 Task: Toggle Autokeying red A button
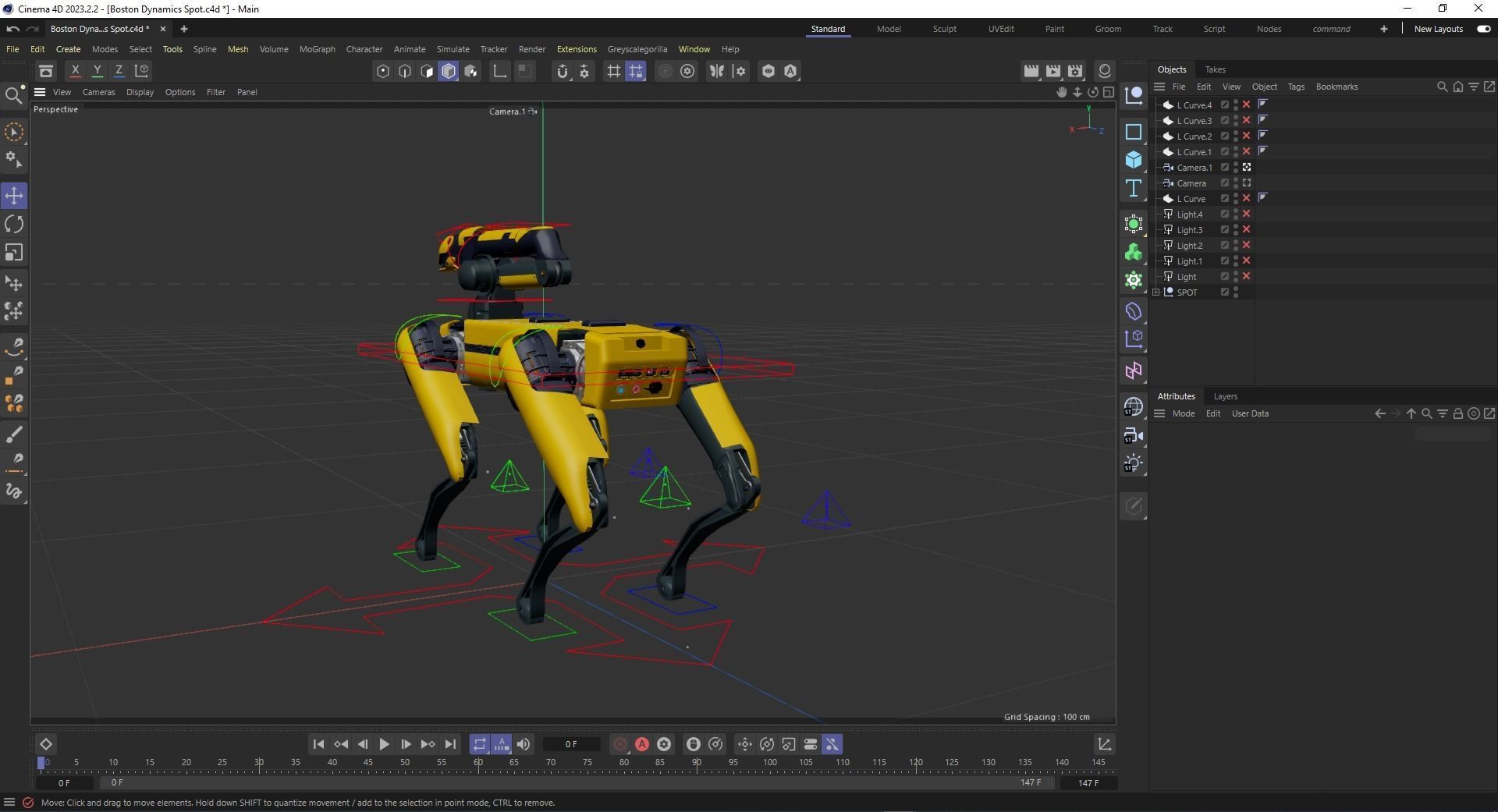pos(642,744)
